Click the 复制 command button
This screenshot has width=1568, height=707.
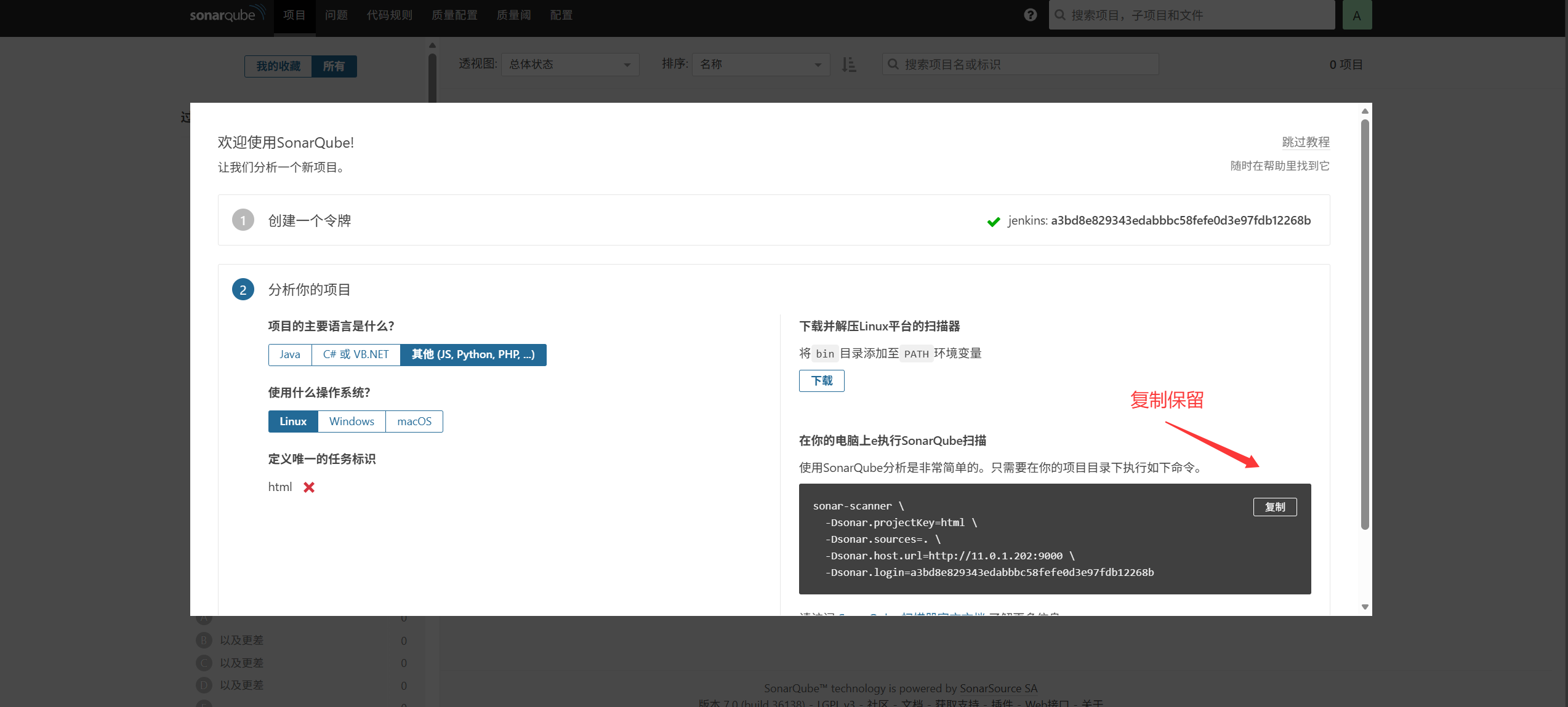[x=1275, y=507]
